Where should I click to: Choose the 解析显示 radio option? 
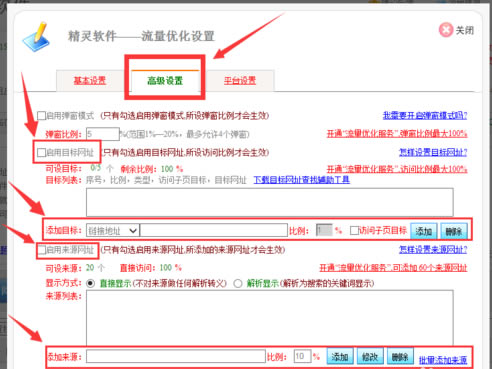(238, 284)
